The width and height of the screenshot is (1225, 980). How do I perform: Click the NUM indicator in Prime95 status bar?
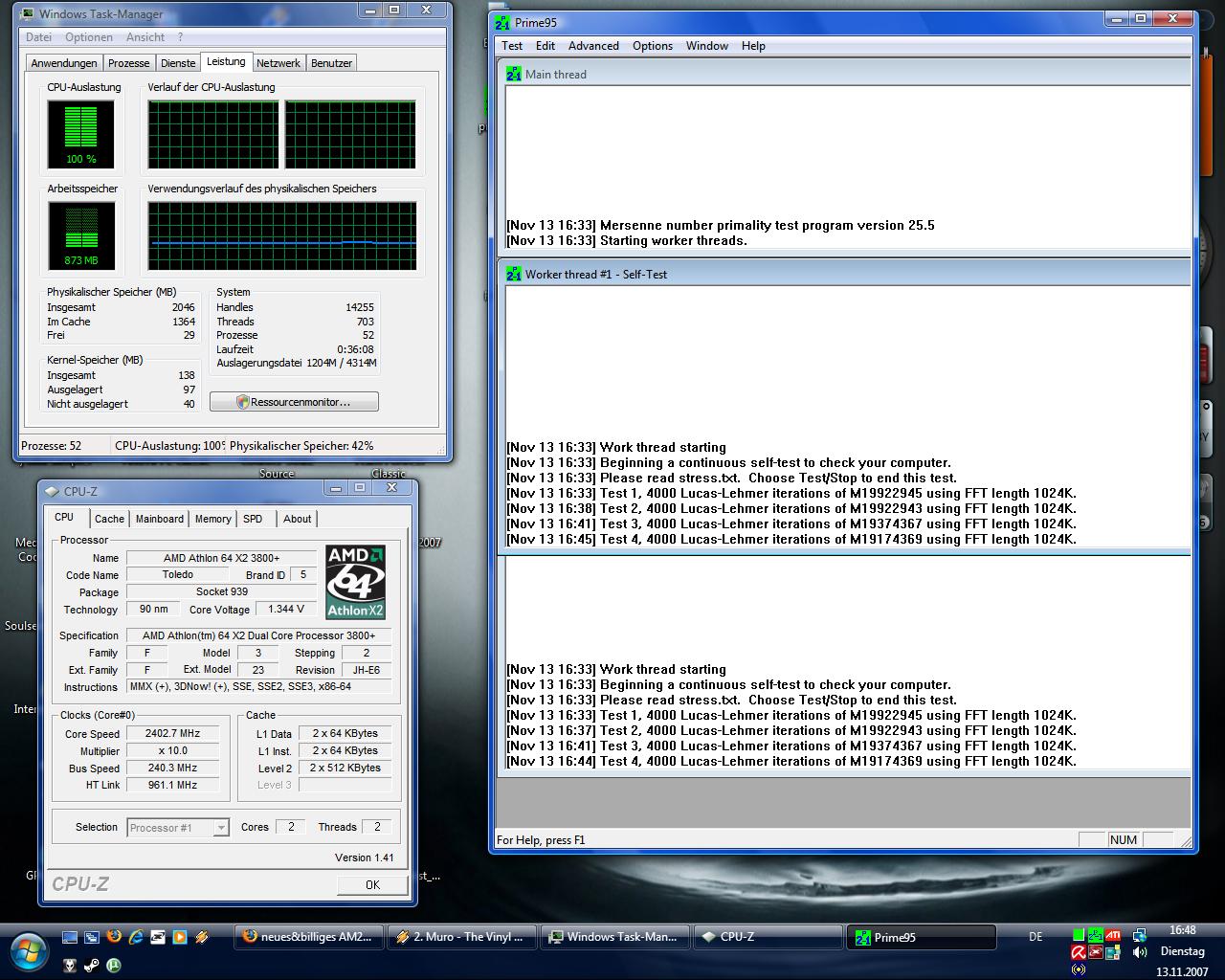pyautogui.click(x=1124, y=839)
